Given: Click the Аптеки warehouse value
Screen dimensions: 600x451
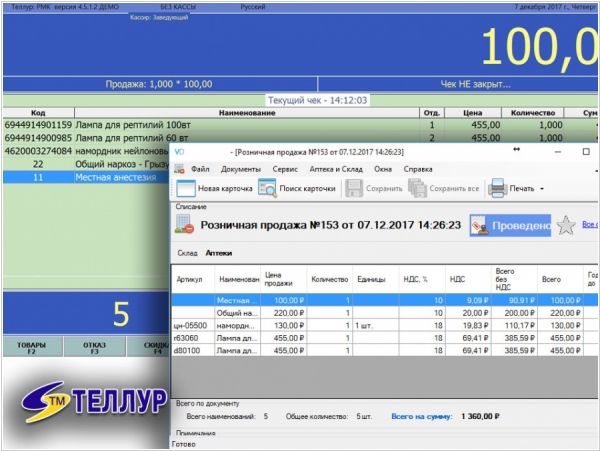Looking at the screenshot, I should click(218, 253).
